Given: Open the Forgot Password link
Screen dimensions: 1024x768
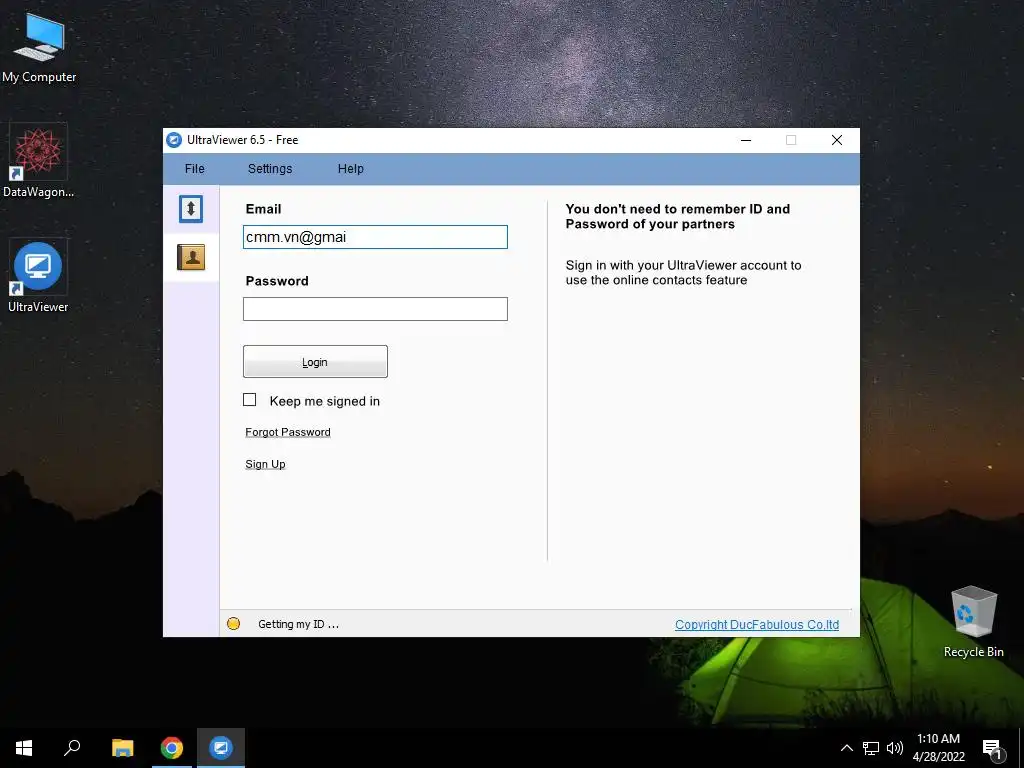Looking at the screenshot, I should pos(288,432).
